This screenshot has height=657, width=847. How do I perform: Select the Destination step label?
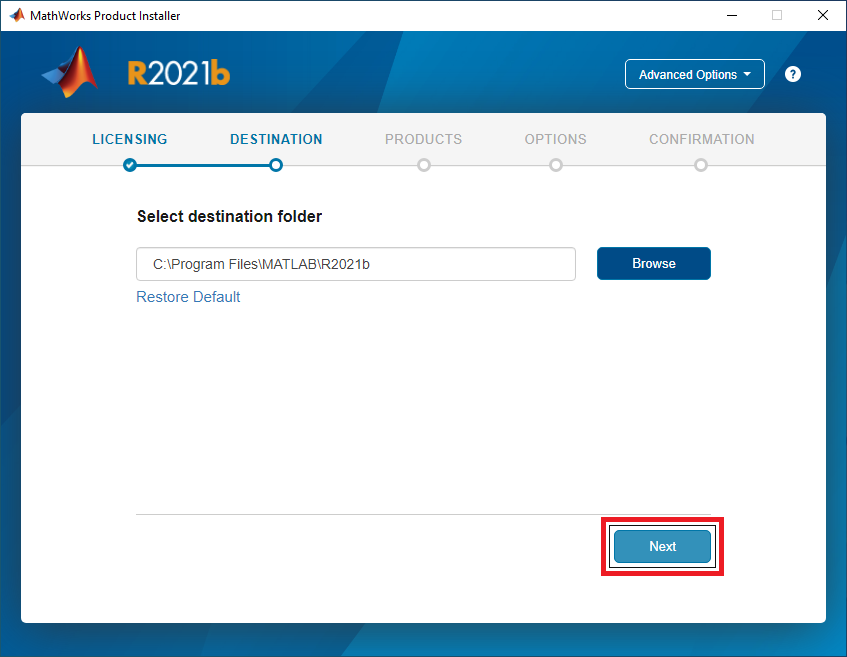pyautogui.click(x=276, y=139)
